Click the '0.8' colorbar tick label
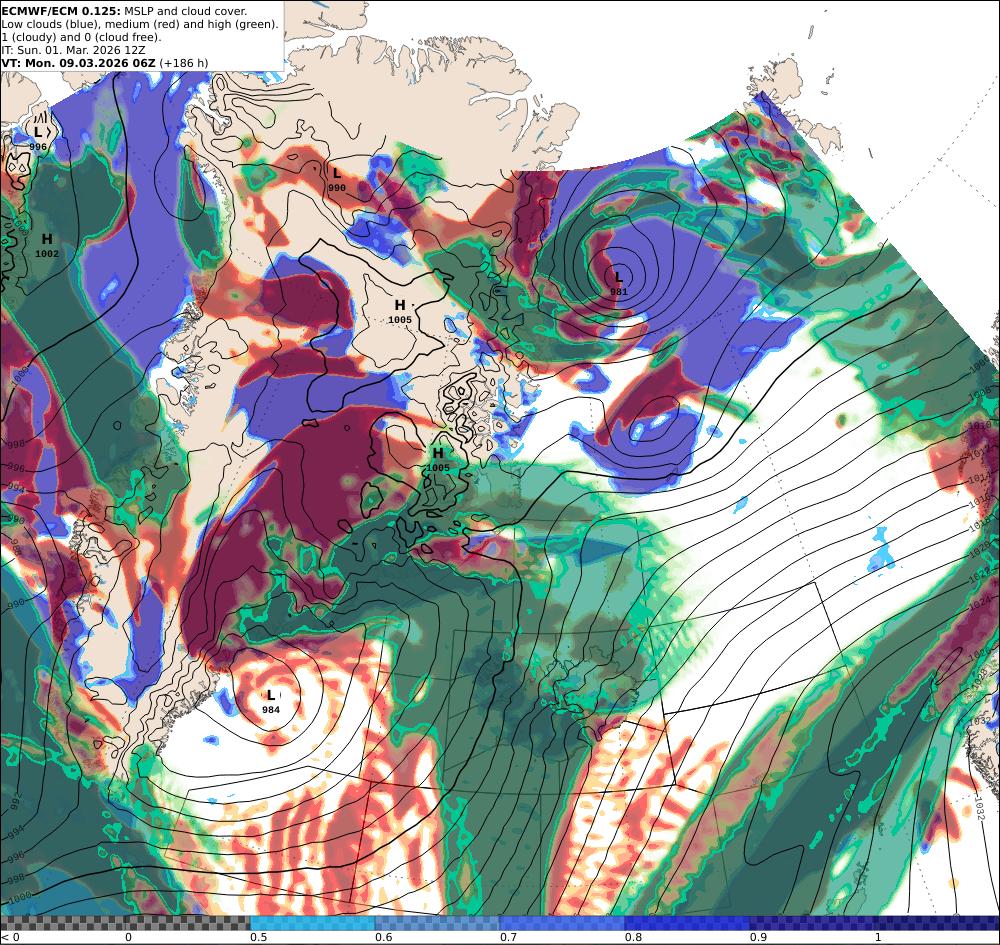The height and width of the screenshot is (945, 1000). (633, 937)
